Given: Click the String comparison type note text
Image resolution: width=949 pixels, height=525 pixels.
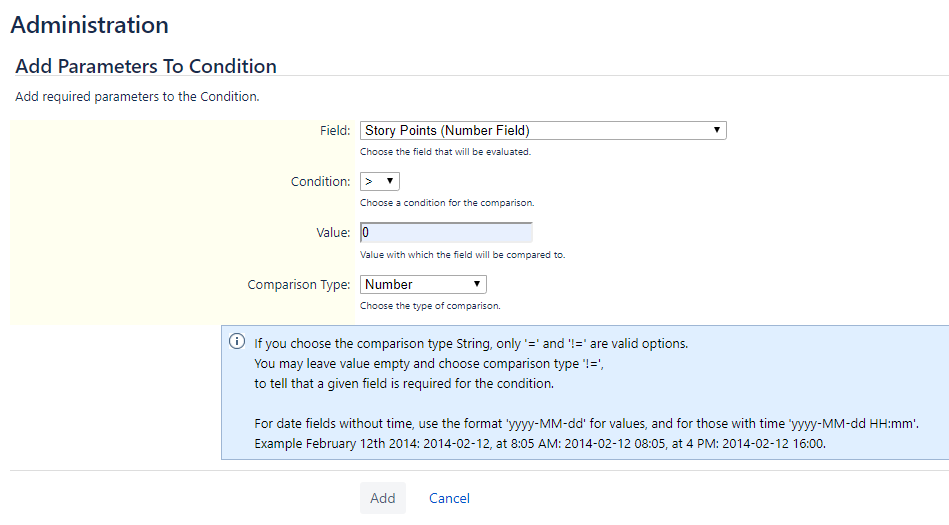Looking at the screenshot, I should click(471, 343).
